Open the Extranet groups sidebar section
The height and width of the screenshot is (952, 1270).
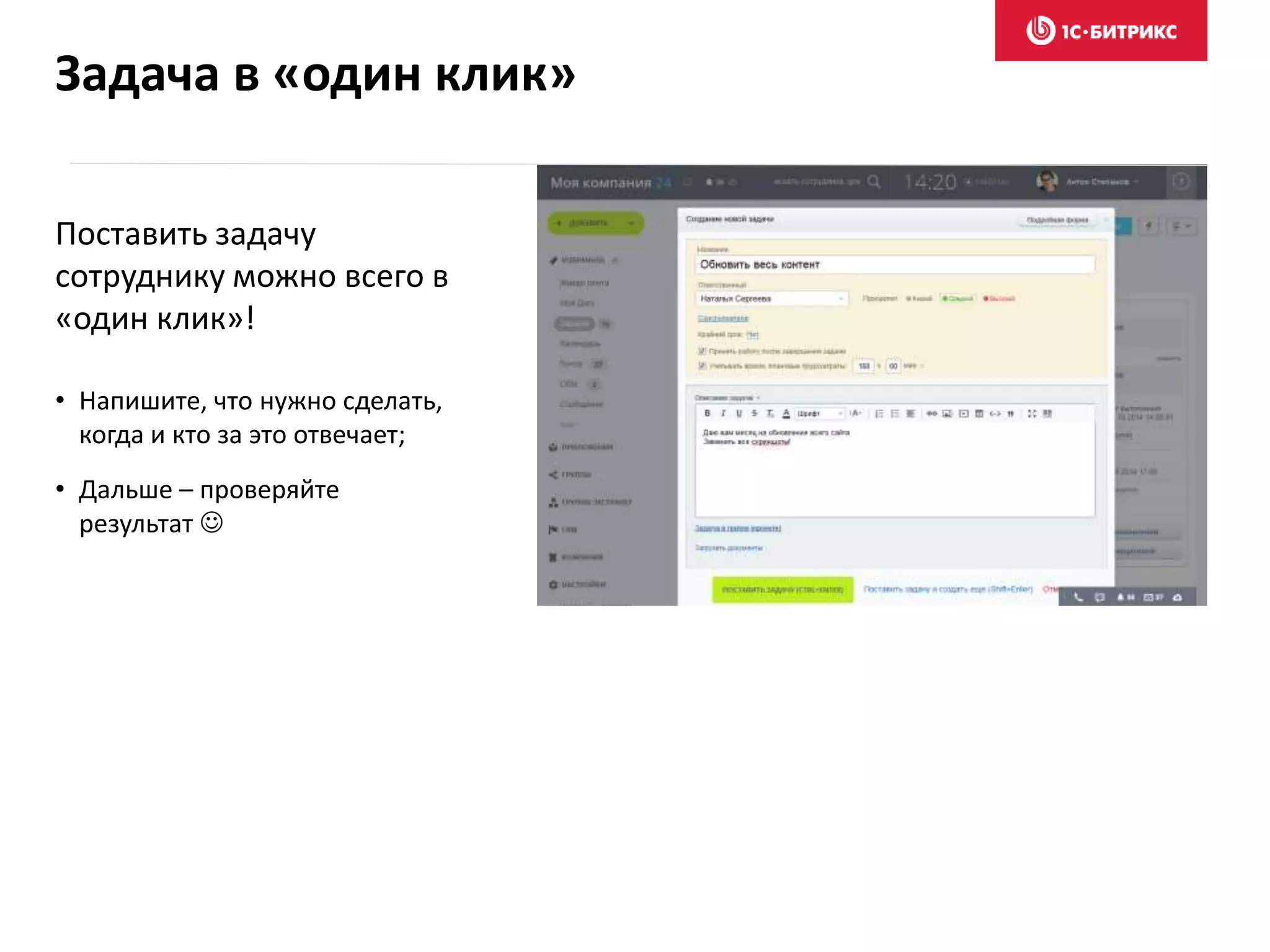pos(590,502)
